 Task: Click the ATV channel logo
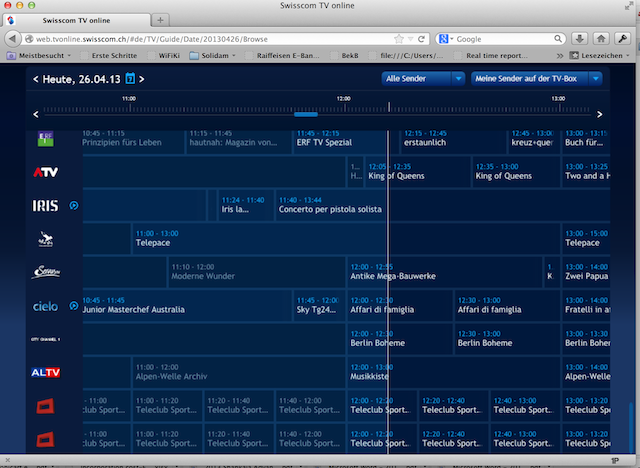[47, 172]
